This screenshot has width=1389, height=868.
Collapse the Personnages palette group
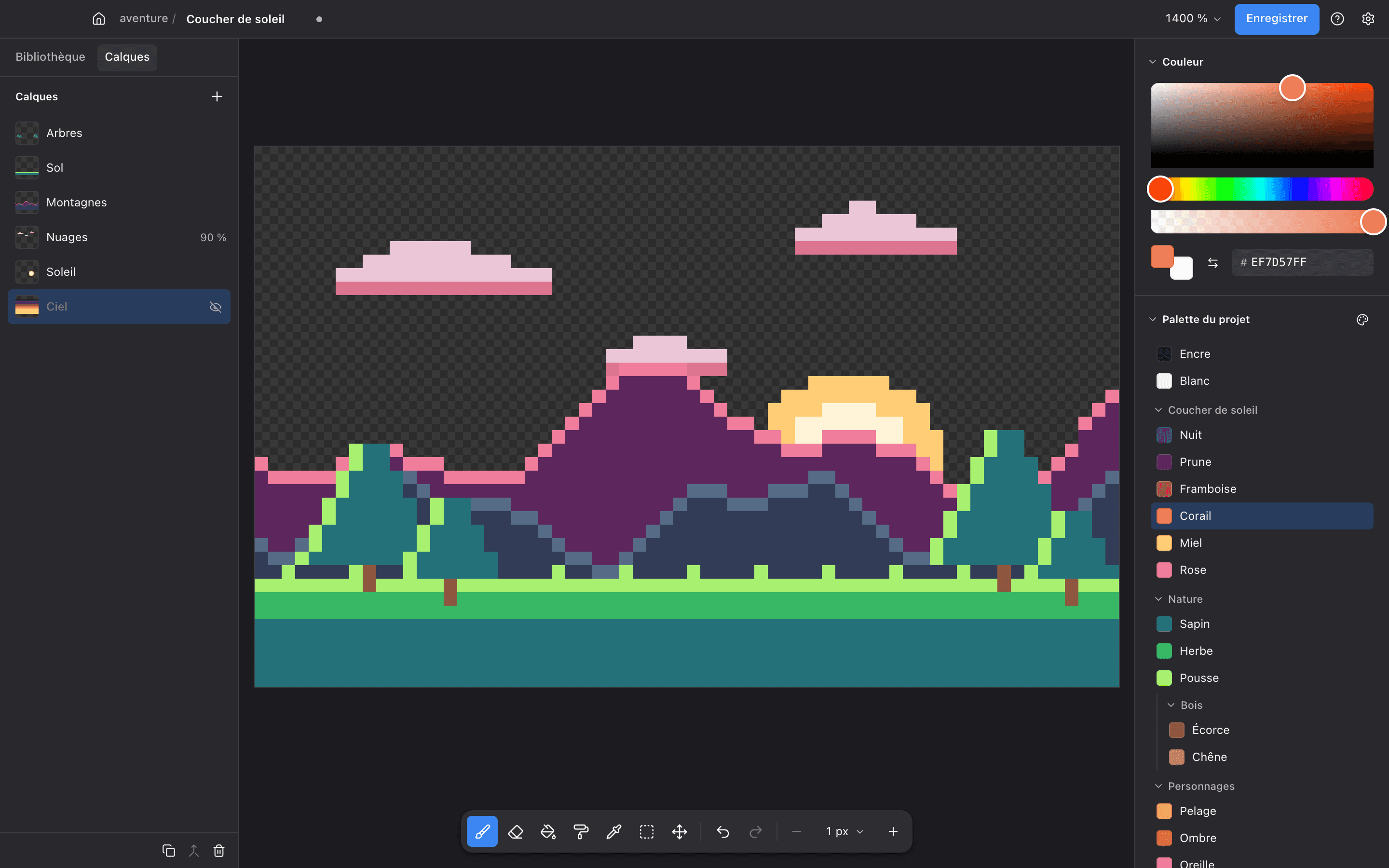(x=1158, y=786)
